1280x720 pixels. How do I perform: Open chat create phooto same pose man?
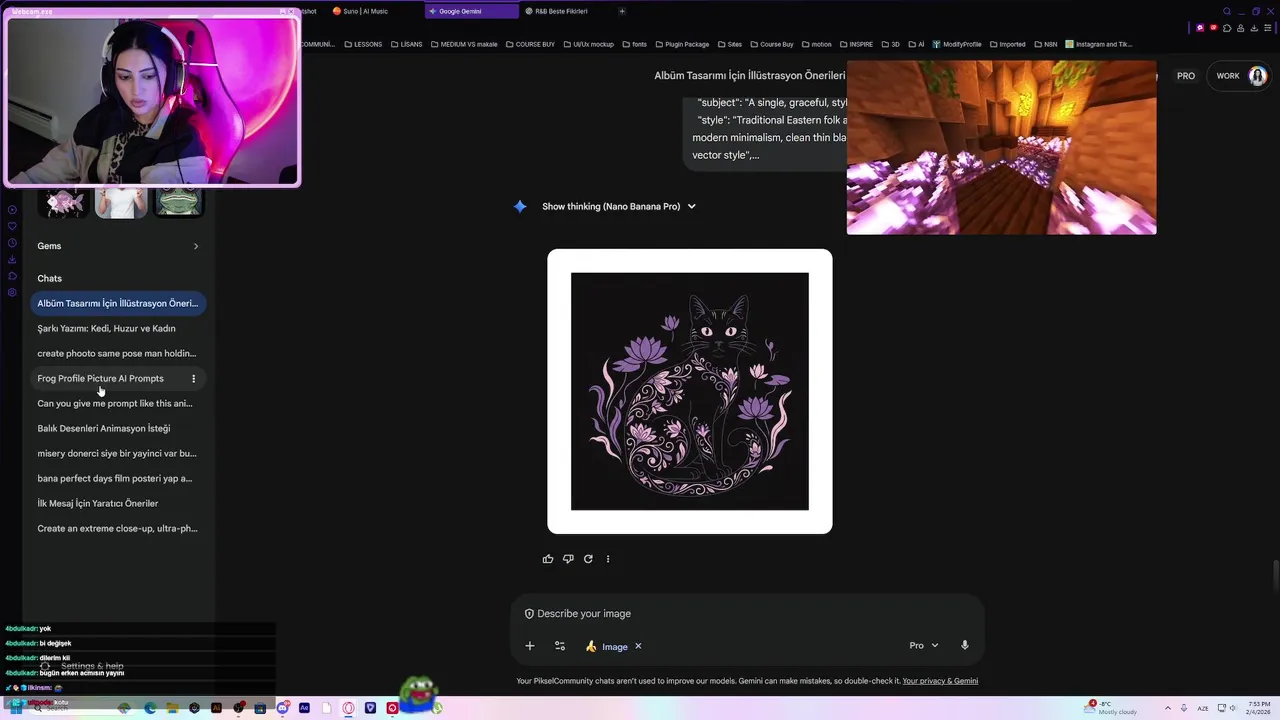point(117,353)
